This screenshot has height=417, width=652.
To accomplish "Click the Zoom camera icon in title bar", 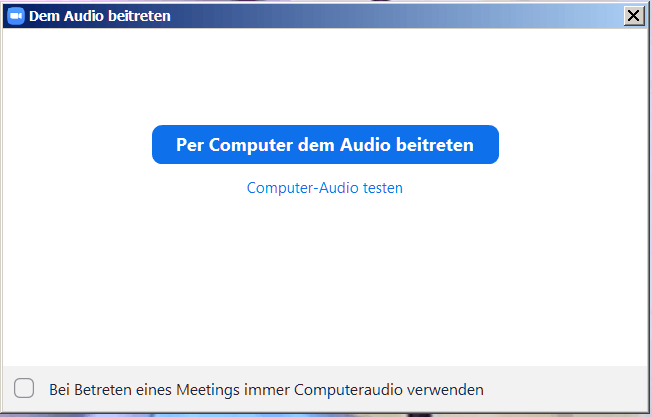I will pos(15,16).
